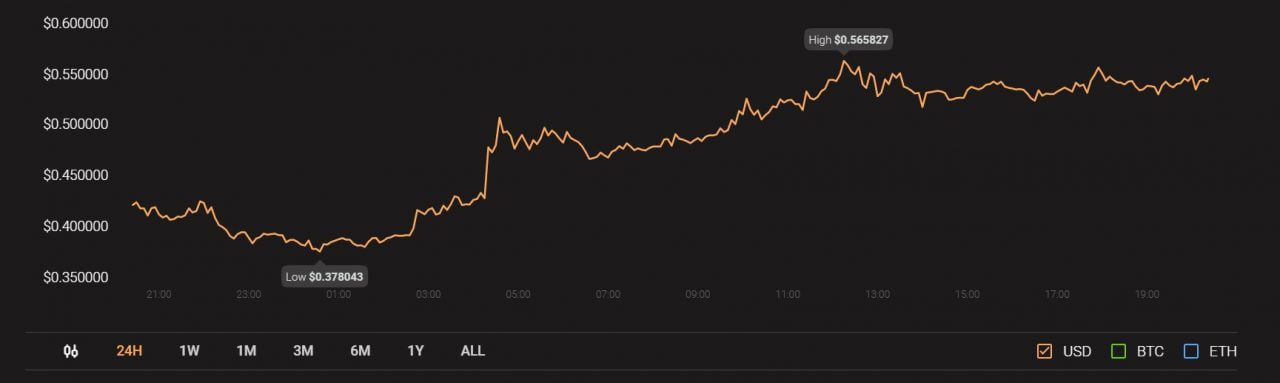Click the Low $0.378043 tooltip label

(x=325, y=276)
